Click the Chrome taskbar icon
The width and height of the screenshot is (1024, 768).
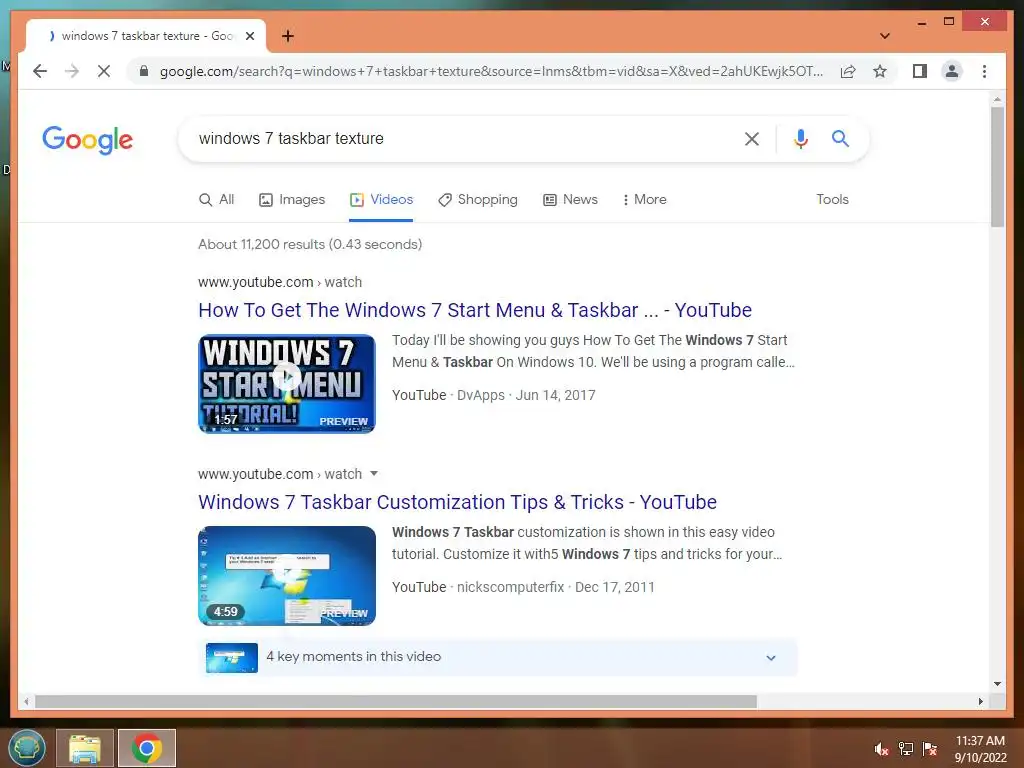click(146, 748)
